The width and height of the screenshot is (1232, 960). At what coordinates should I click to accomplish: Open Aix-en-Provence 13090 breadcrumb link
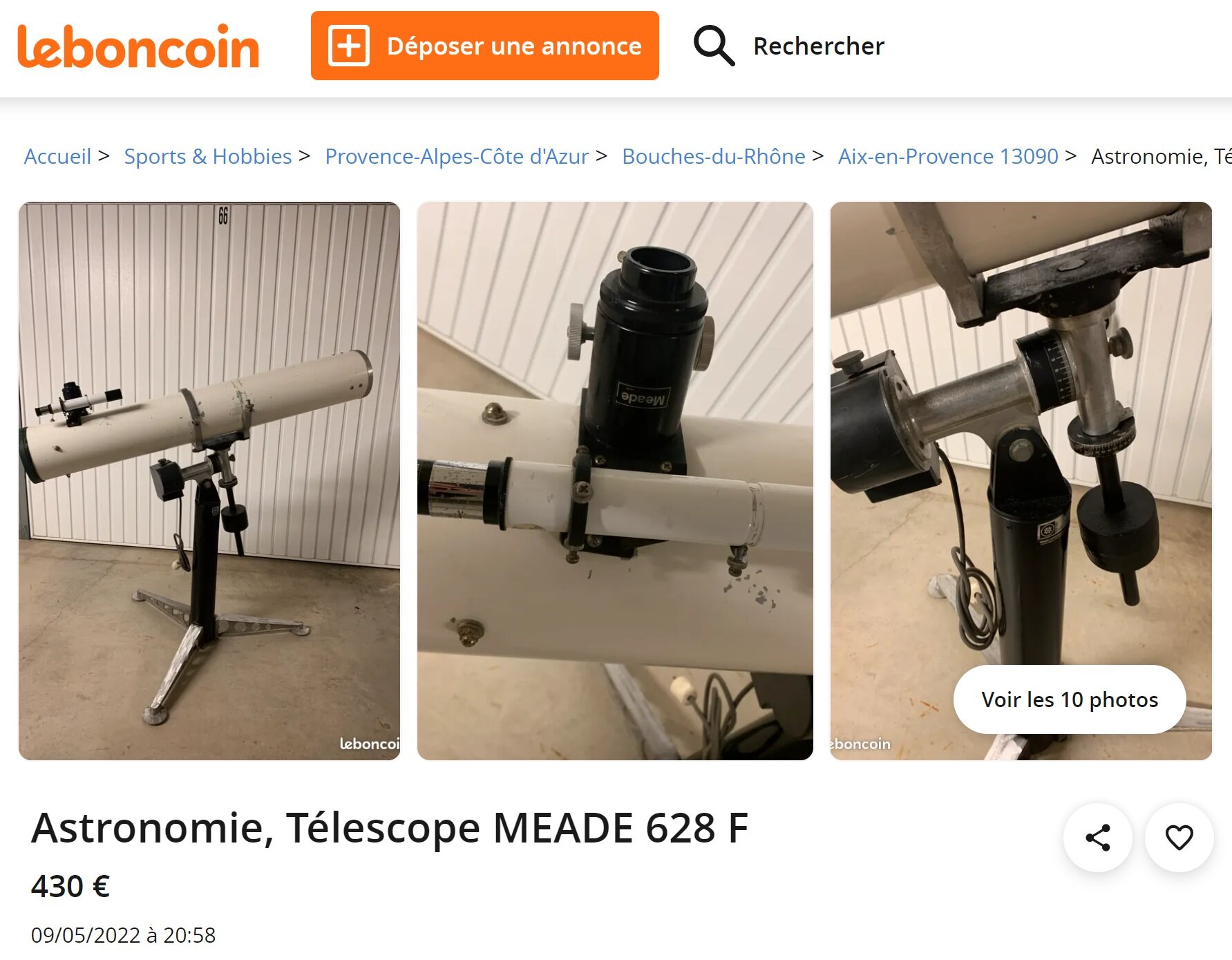[x=948, y=156]
